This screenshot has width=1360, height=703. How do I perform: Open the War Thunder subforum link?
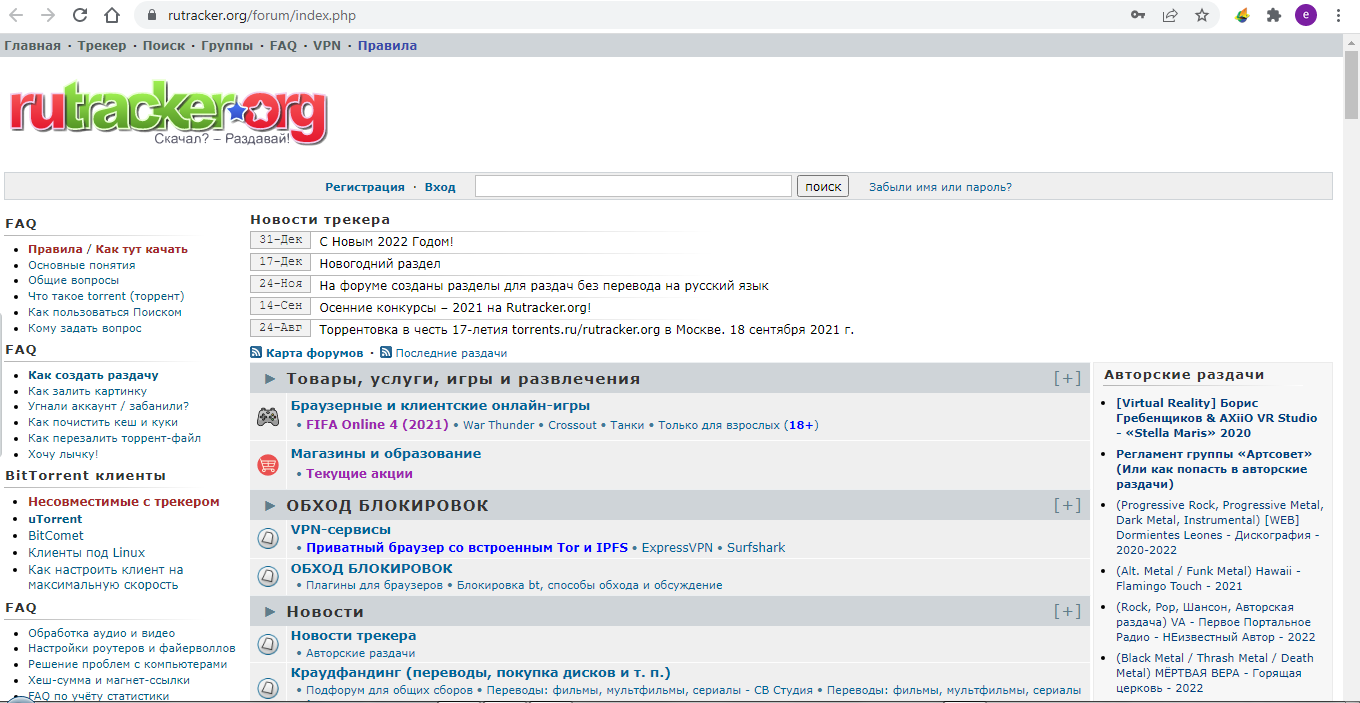point(499,425)
